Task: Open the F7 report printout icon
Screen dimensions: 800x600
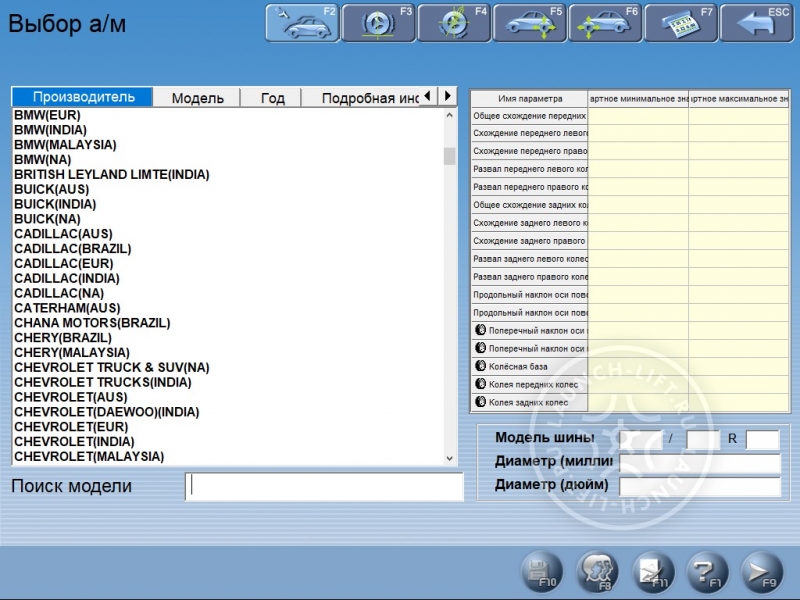Action: [x=680, y=23]
